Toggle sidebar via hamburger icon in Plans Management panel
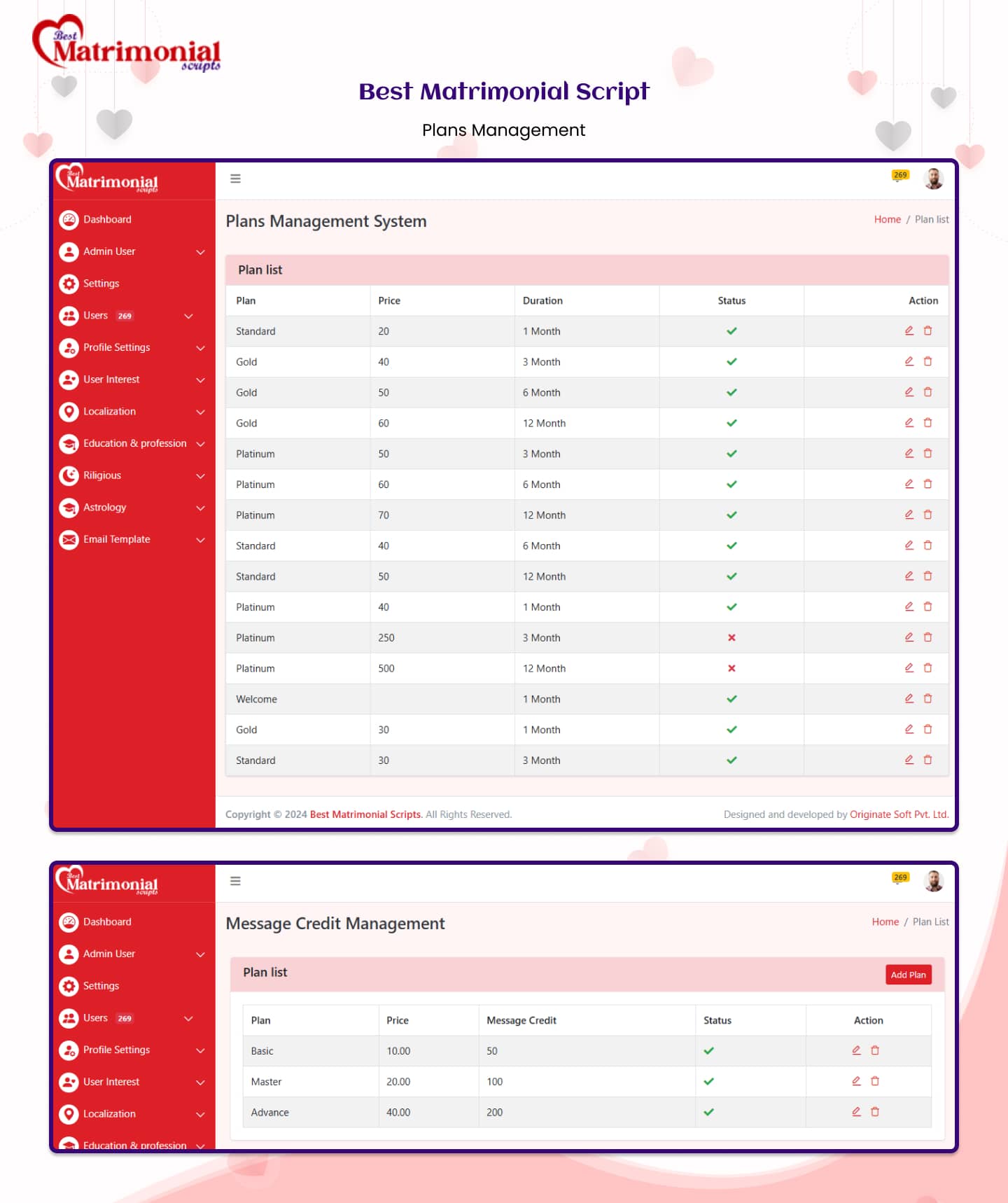Image resolution: width=1008 pixels, height=1203 pixels. point(235,179)
